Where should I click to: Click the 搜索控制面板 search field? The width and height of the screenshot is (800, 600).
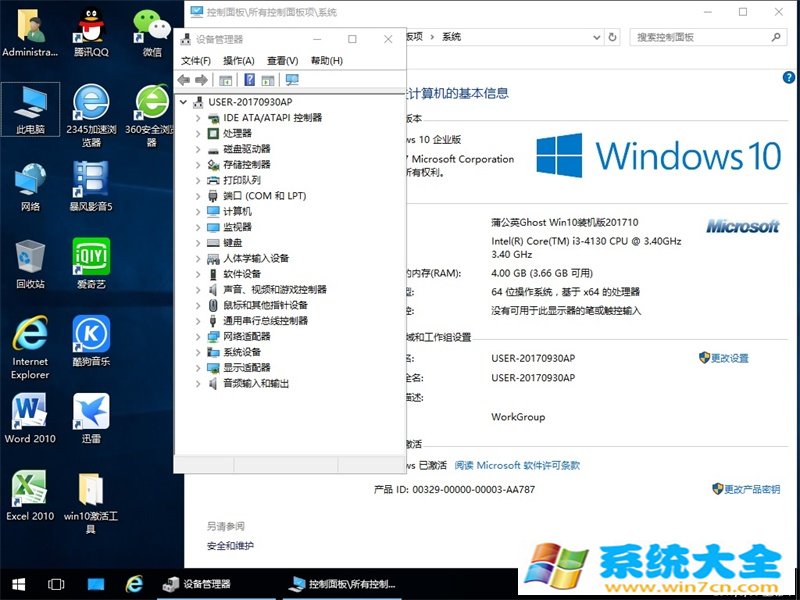point(709,37)
